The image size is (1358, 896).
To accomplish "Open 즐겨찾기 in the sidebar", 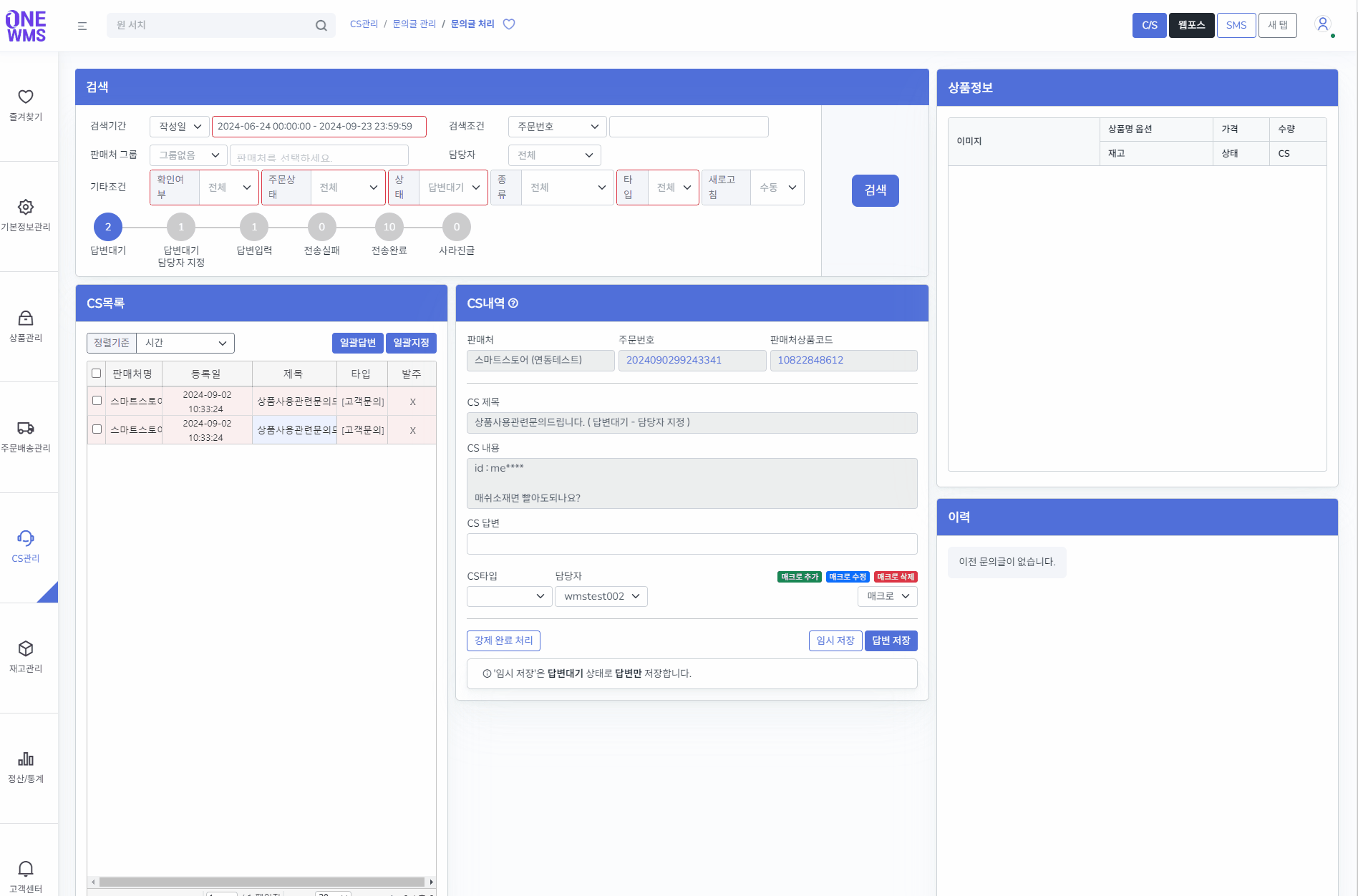I will [x=26, y=105].
